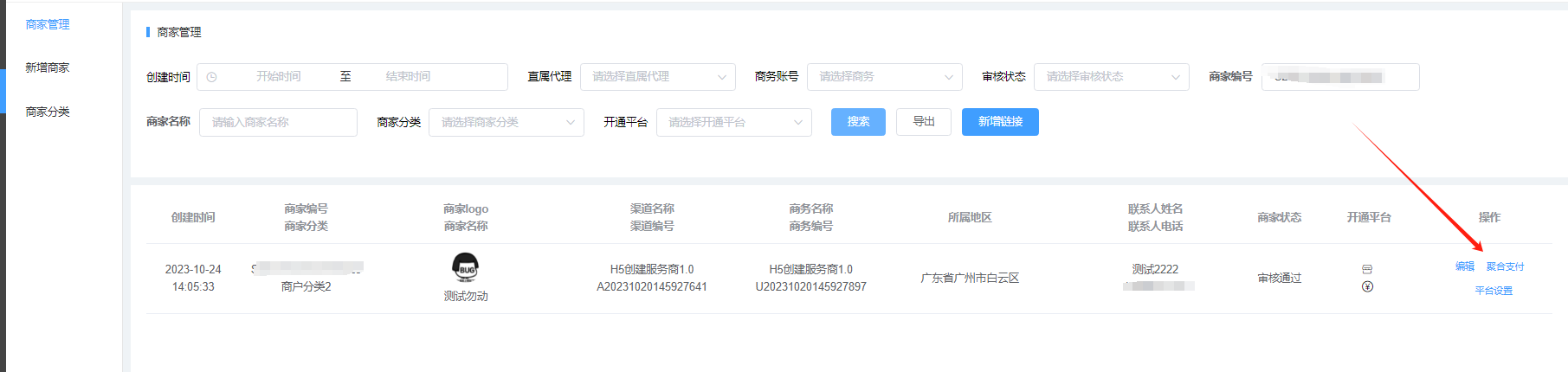This screenshot has height=372, width=1568.
Task: Select the 商户分类2 category cell
Action: pos(306,286)
